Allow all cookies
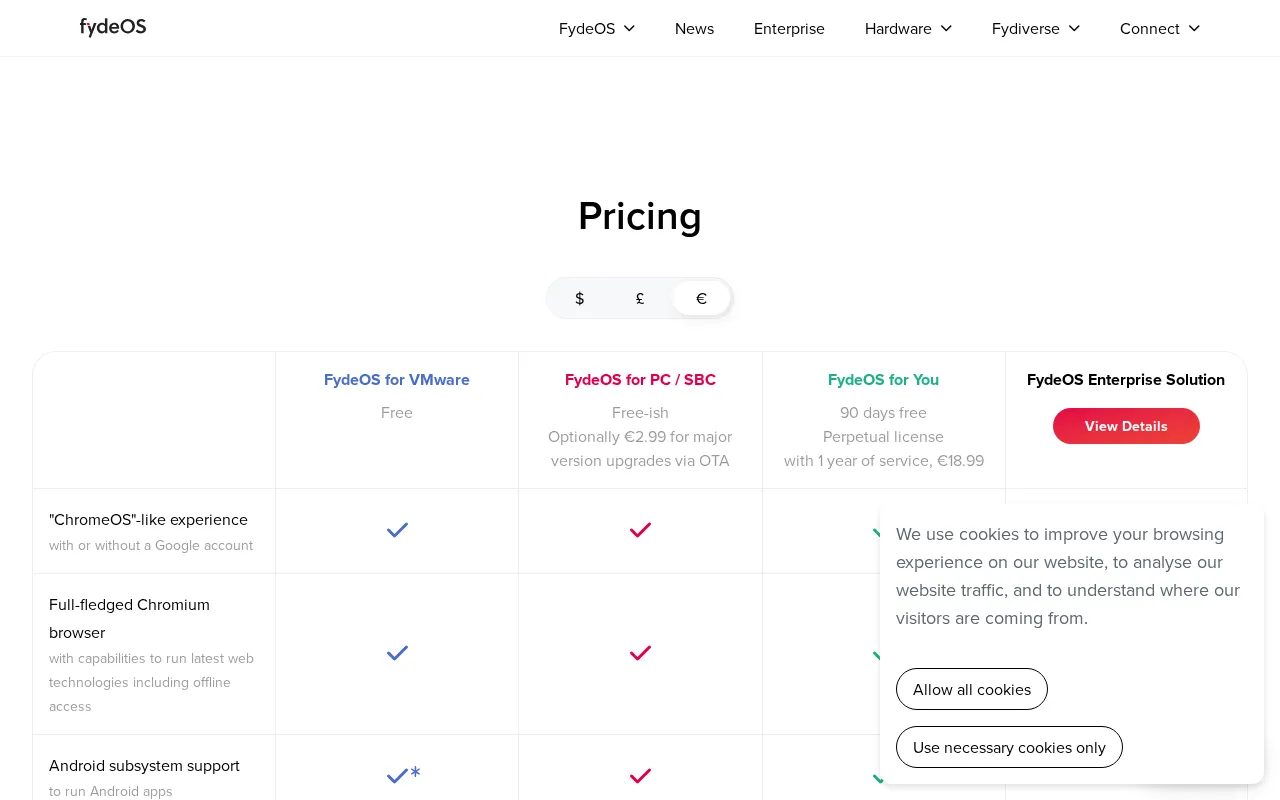 coord(972,689)
